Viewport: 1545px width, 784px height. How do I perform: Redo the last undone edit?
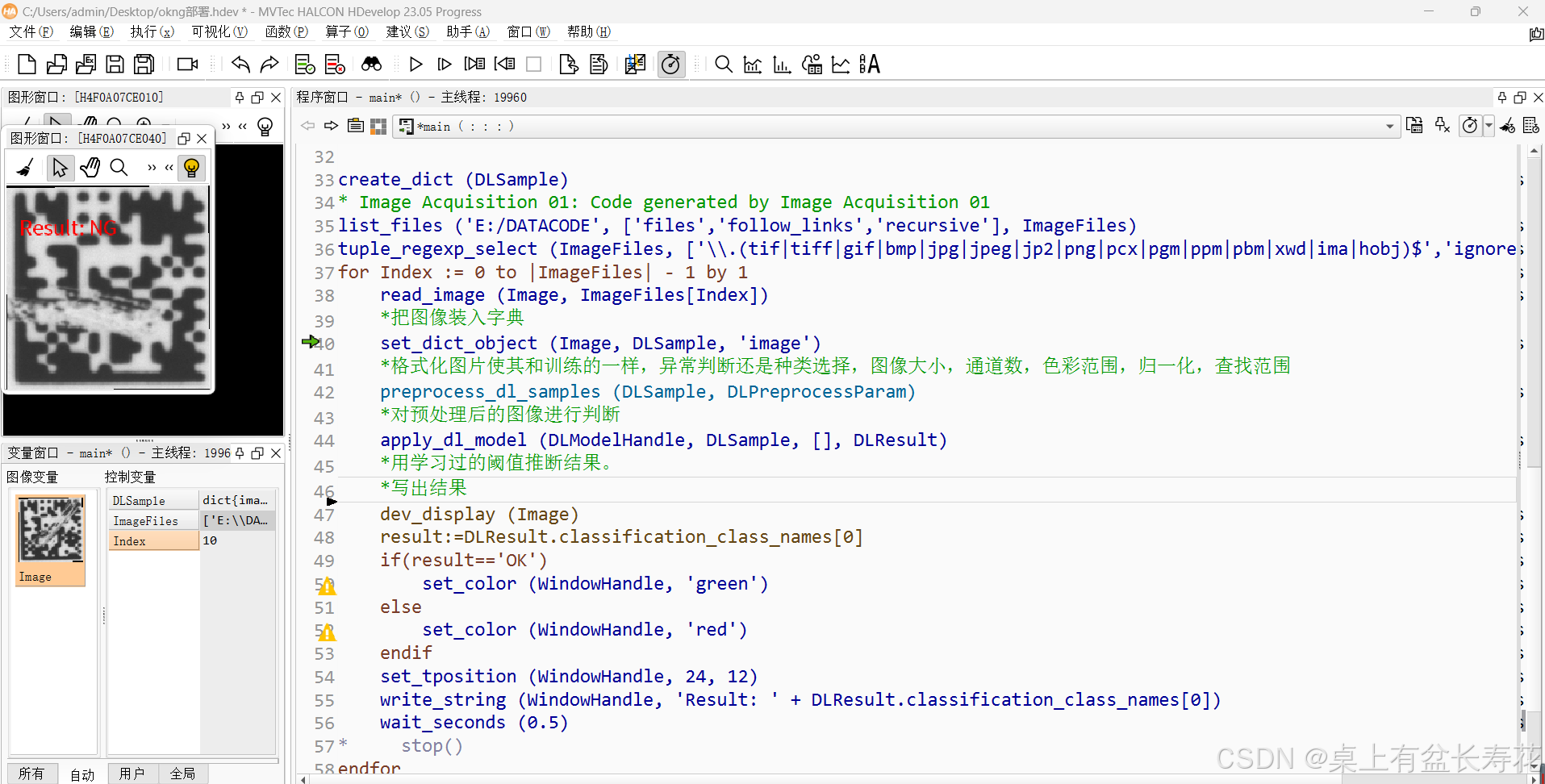click(x=269, y=65)
